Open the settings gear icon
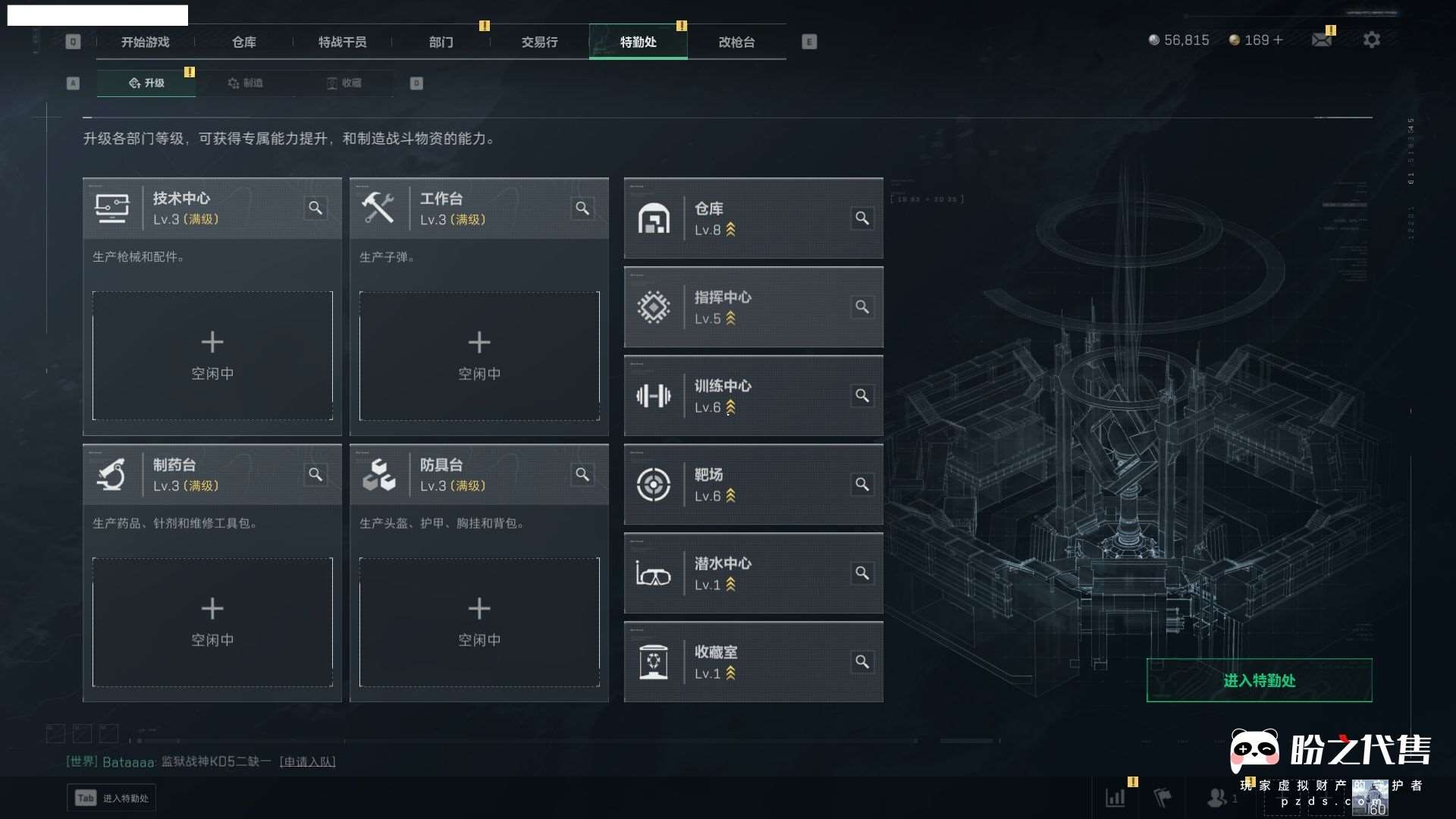Viewport: 1456px width, 819px height. [1371, 39]
